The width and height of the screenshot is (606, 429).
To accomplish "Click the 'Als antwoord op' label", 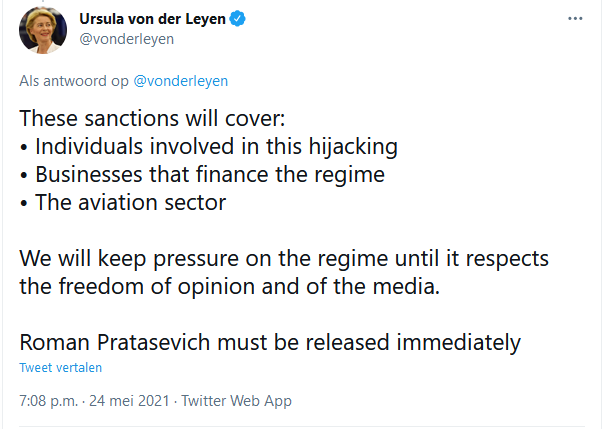I will pos(73,80).
